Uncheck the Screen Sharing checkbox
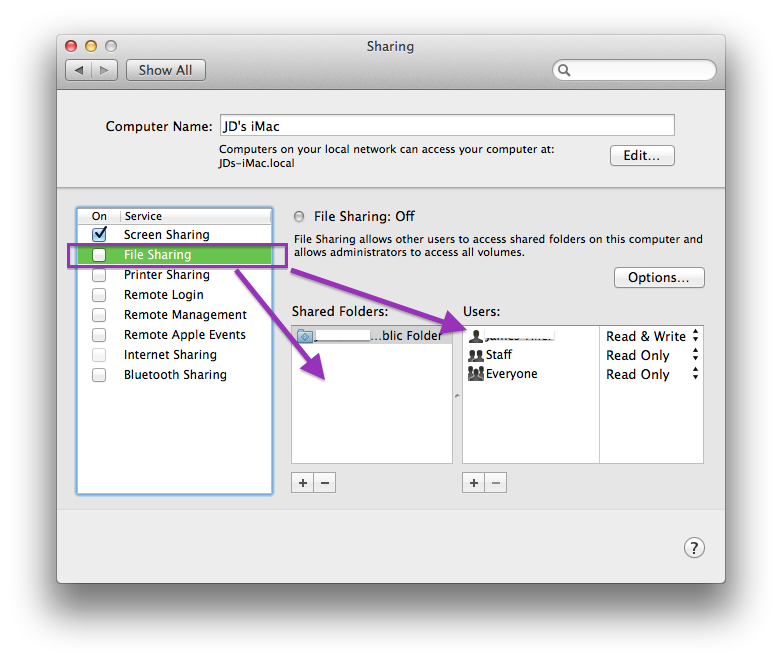The image size is (782, 662). click(99, 234)
